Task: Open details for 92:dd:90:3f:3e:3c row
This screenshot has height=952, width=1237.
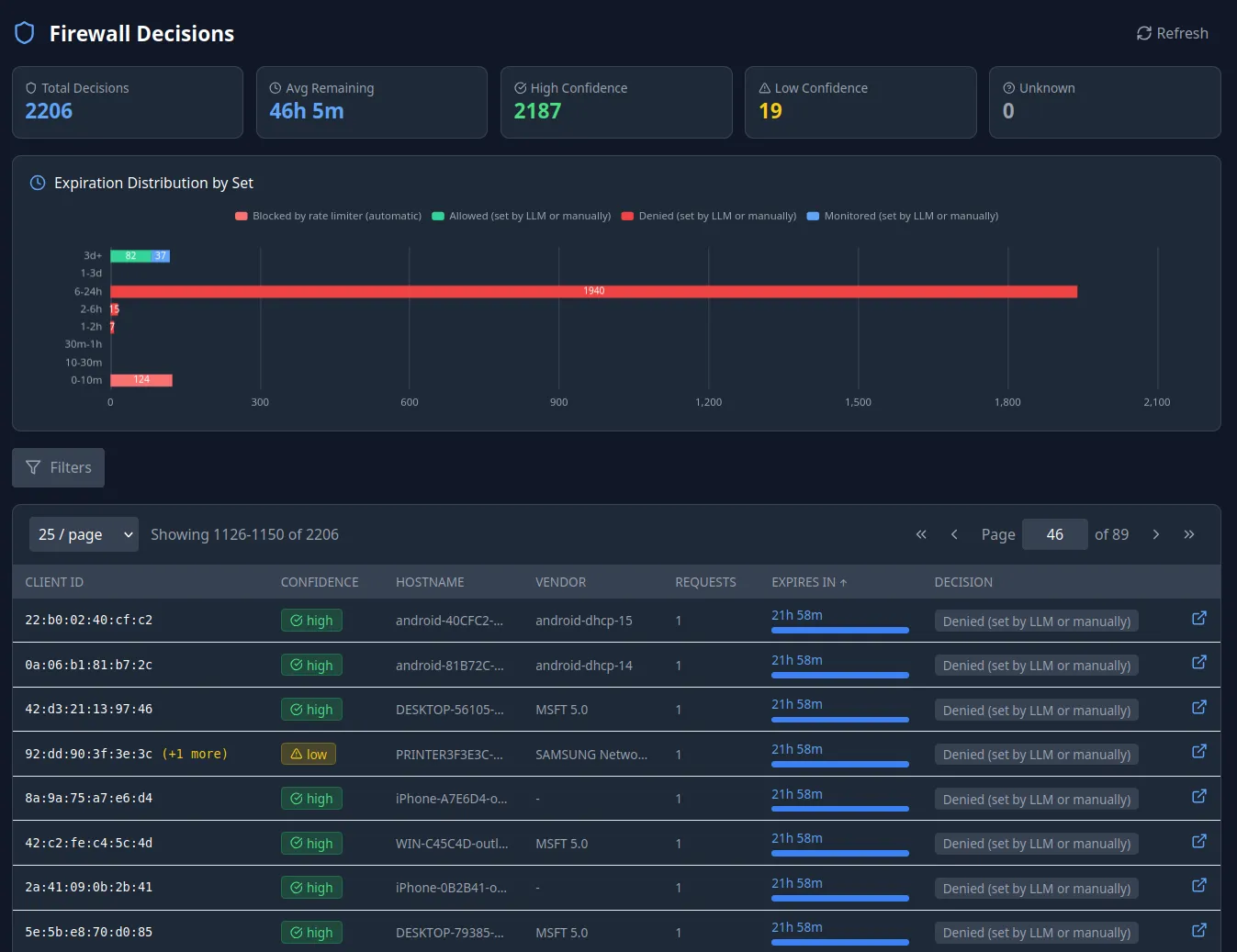Action: [1199, 751]
